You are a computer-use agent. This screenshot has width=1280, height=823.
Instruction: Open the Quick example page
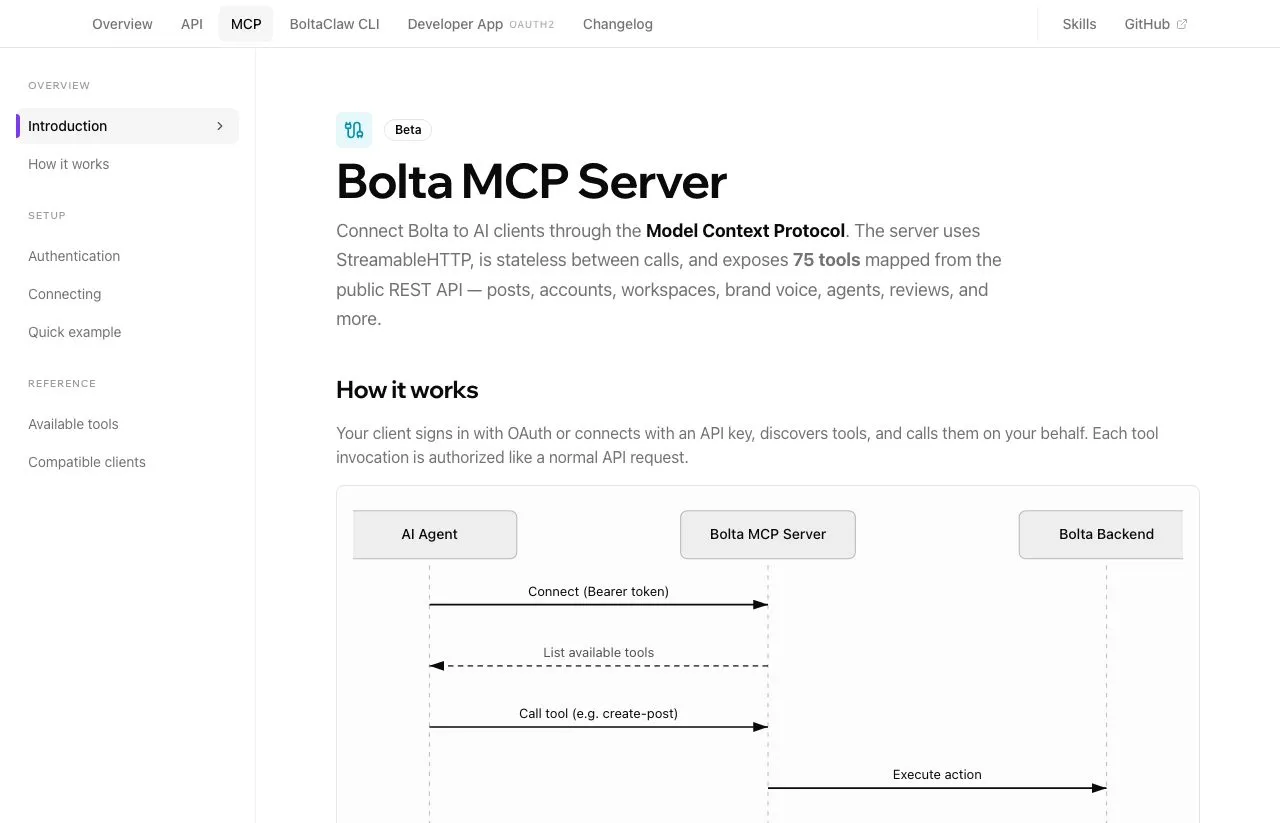[74, 332]
